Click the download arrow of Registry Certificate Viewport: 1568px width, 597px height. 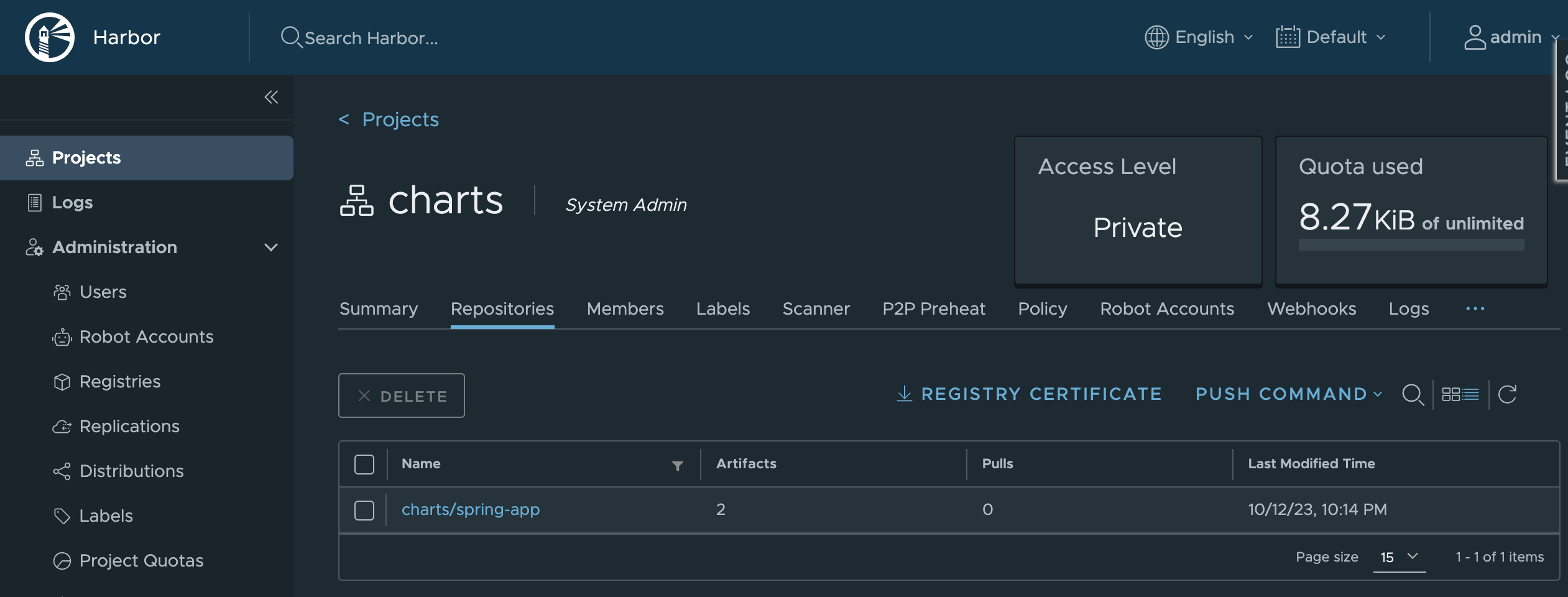[905, 394]
